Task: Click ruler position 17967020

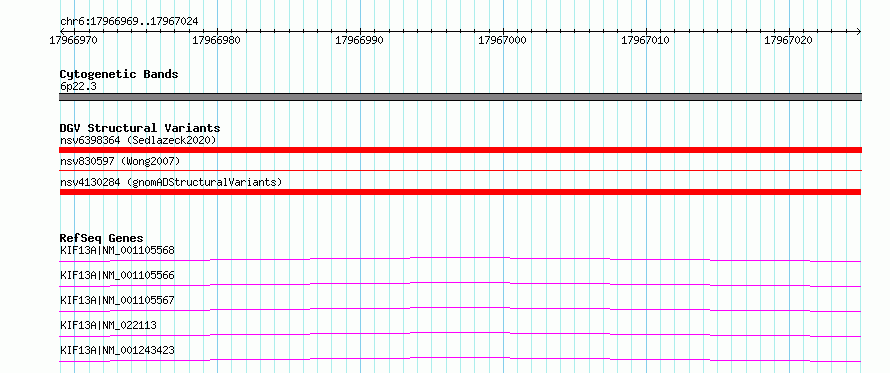Action: click(x=788, y=40)
